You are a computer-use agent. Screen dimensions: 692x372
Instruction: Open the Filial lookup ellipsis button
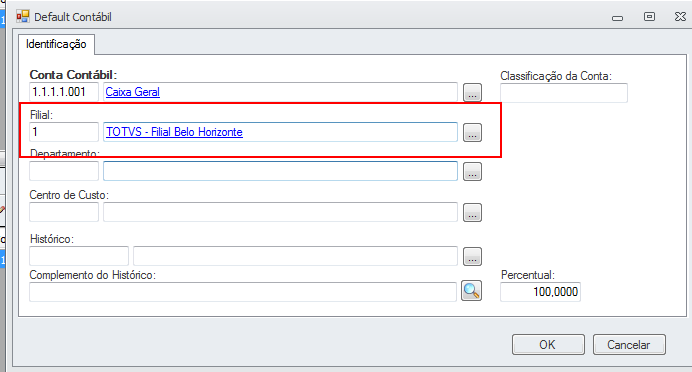(x=472, y=132)
